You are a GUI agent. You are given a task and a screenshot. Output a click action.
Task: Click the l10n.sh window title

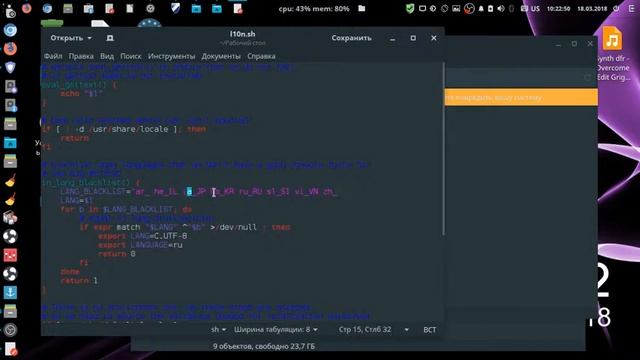click(x=242, y=34)
